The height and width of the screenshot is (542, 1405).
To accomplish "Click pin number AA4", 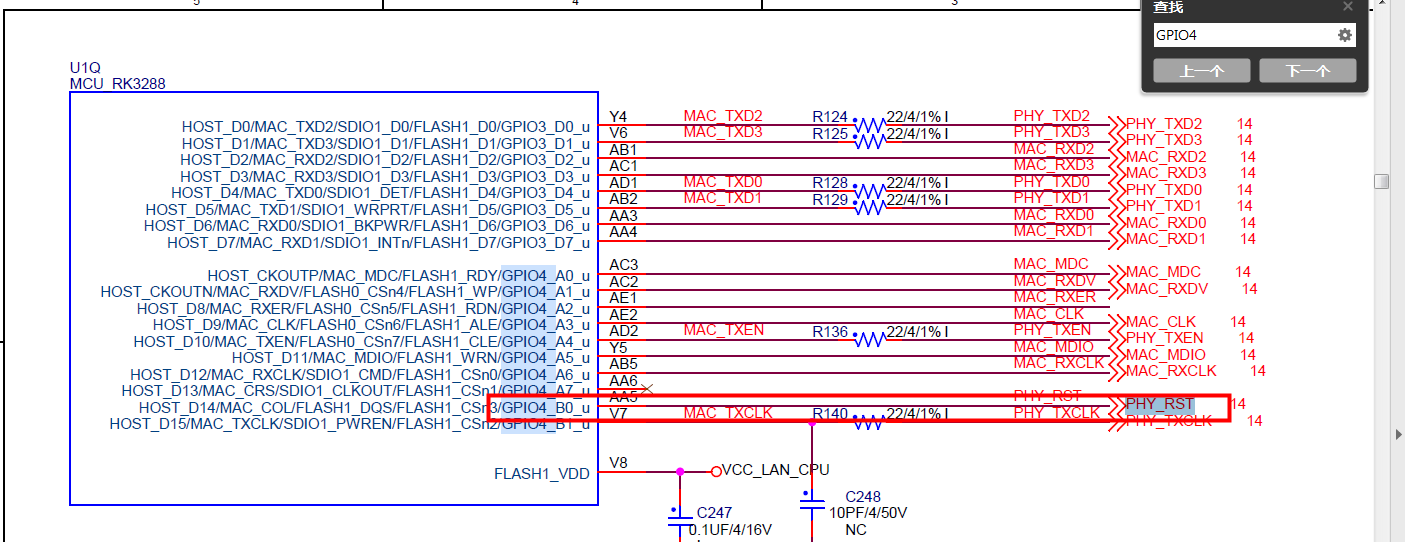I will coord(623,232).
